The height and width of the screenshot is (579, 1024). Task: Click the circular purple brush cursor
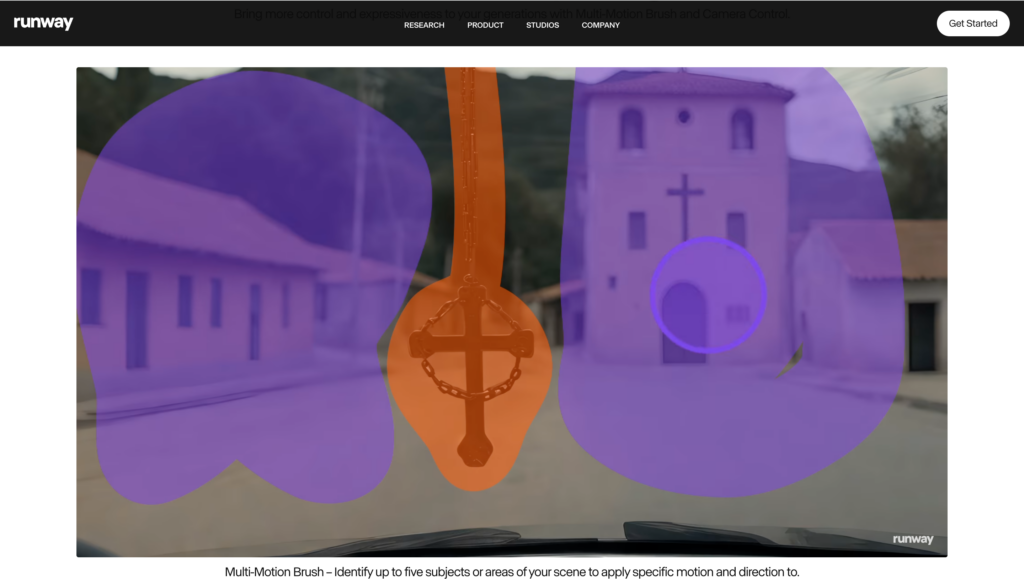point(708,294)
